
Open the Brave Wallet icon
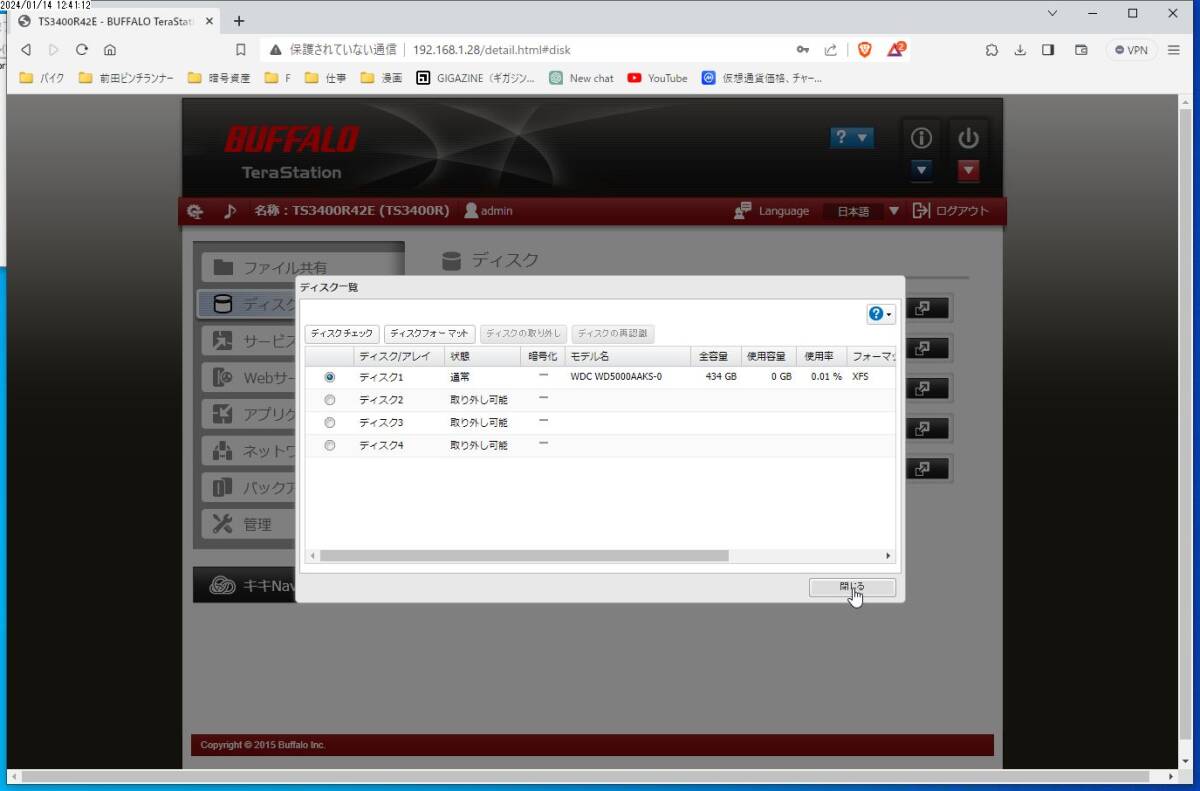tap(1081, 50)
